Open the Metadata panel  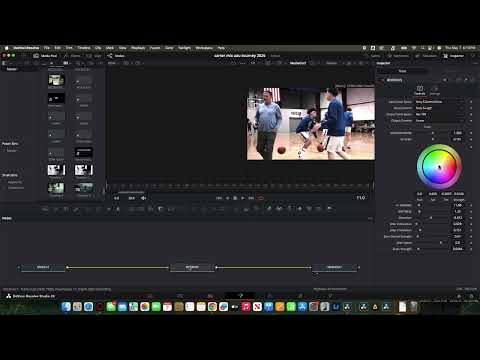pos(426,56)
